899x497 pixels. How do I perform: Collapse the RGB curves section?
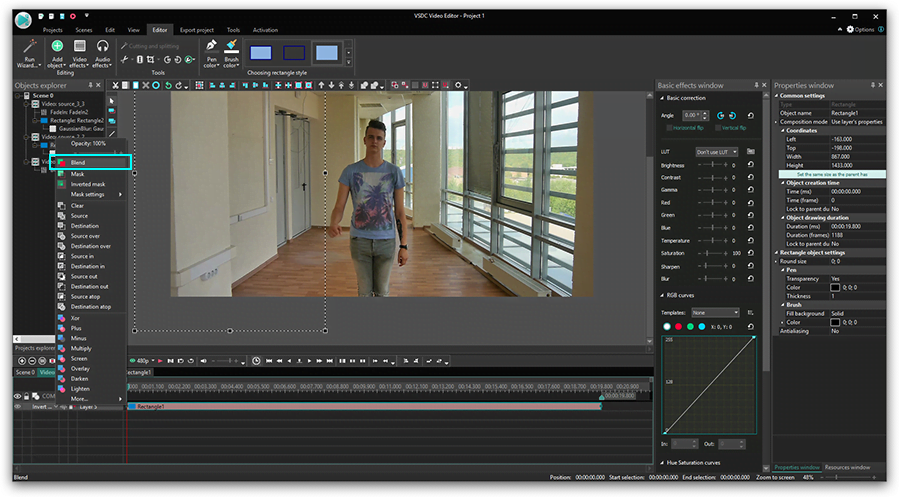pyautogui.click(x=662, y=295)
